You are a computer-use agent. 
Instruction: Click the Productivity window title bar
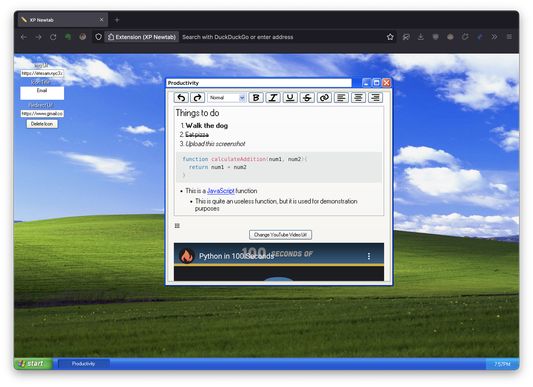pyautogui.click(x=259, y=83)
